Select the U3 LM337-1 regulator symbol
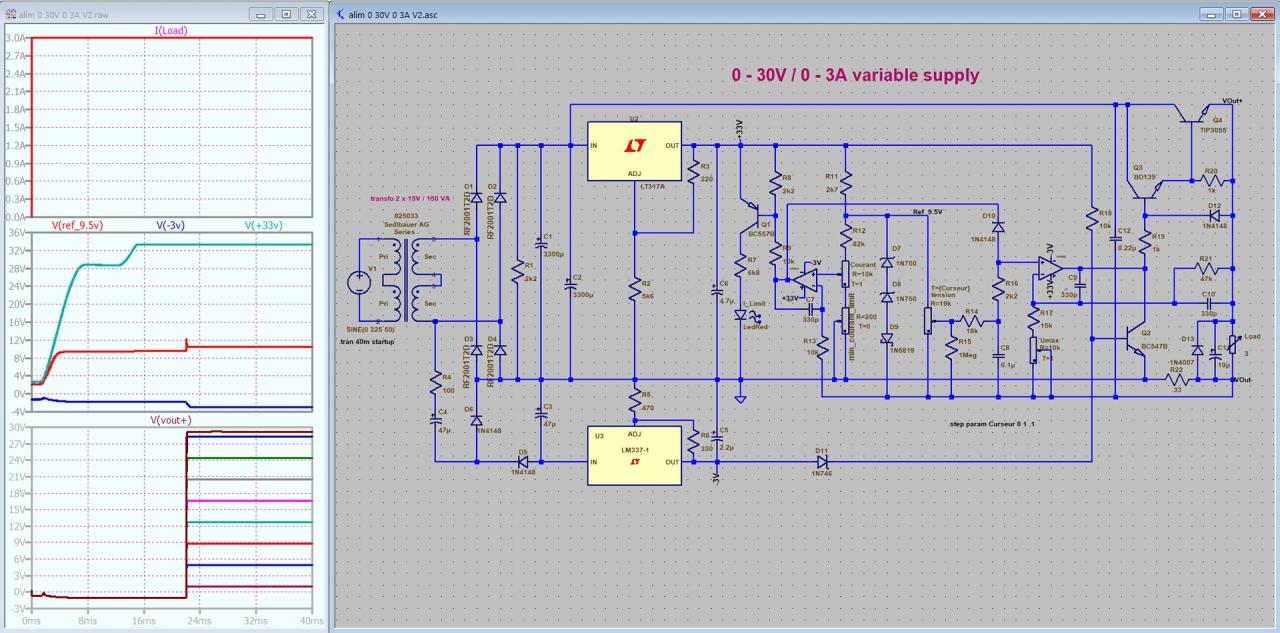 pos(634,456)
